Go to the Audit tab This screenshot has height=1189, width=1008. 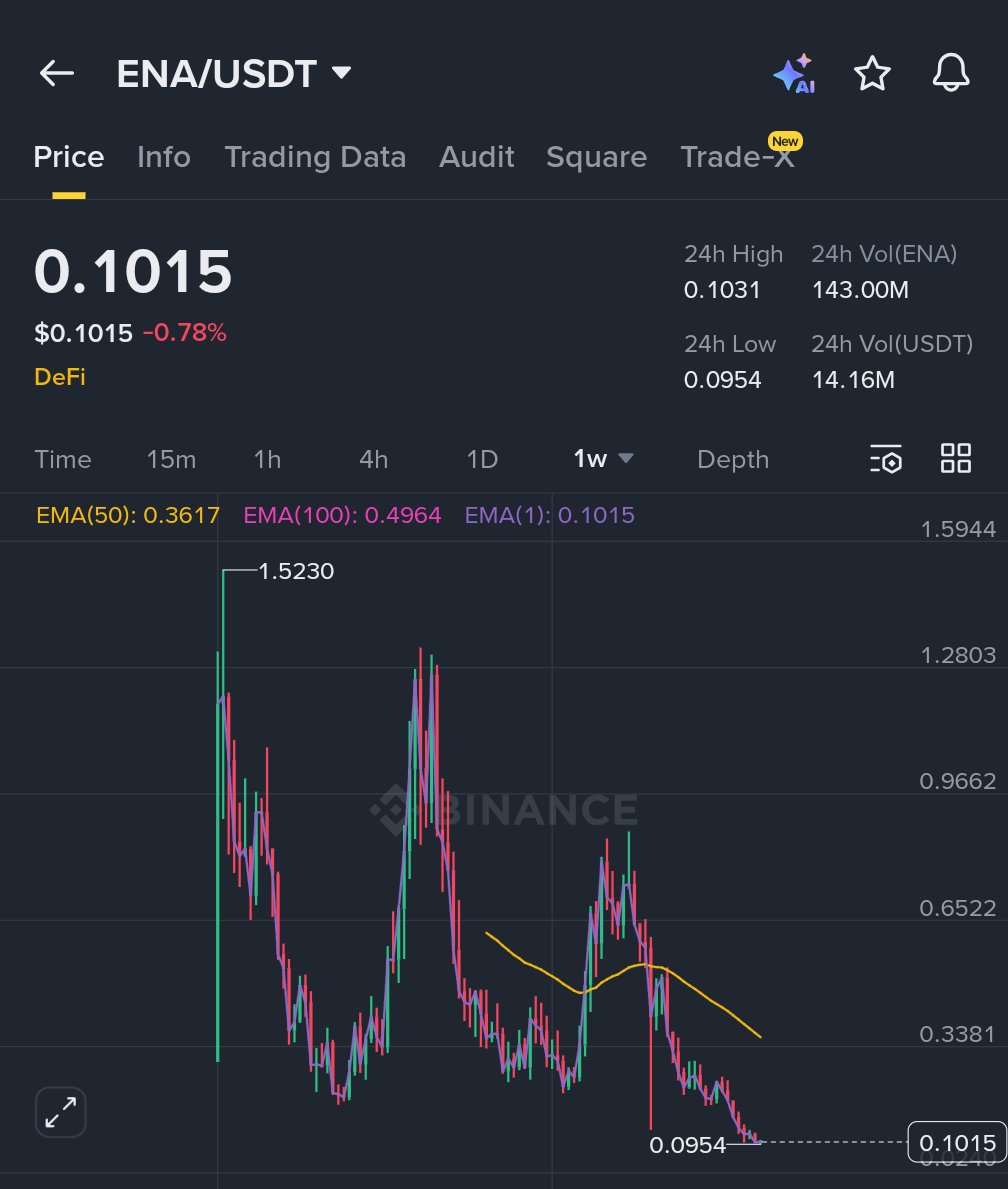(476, 157)
